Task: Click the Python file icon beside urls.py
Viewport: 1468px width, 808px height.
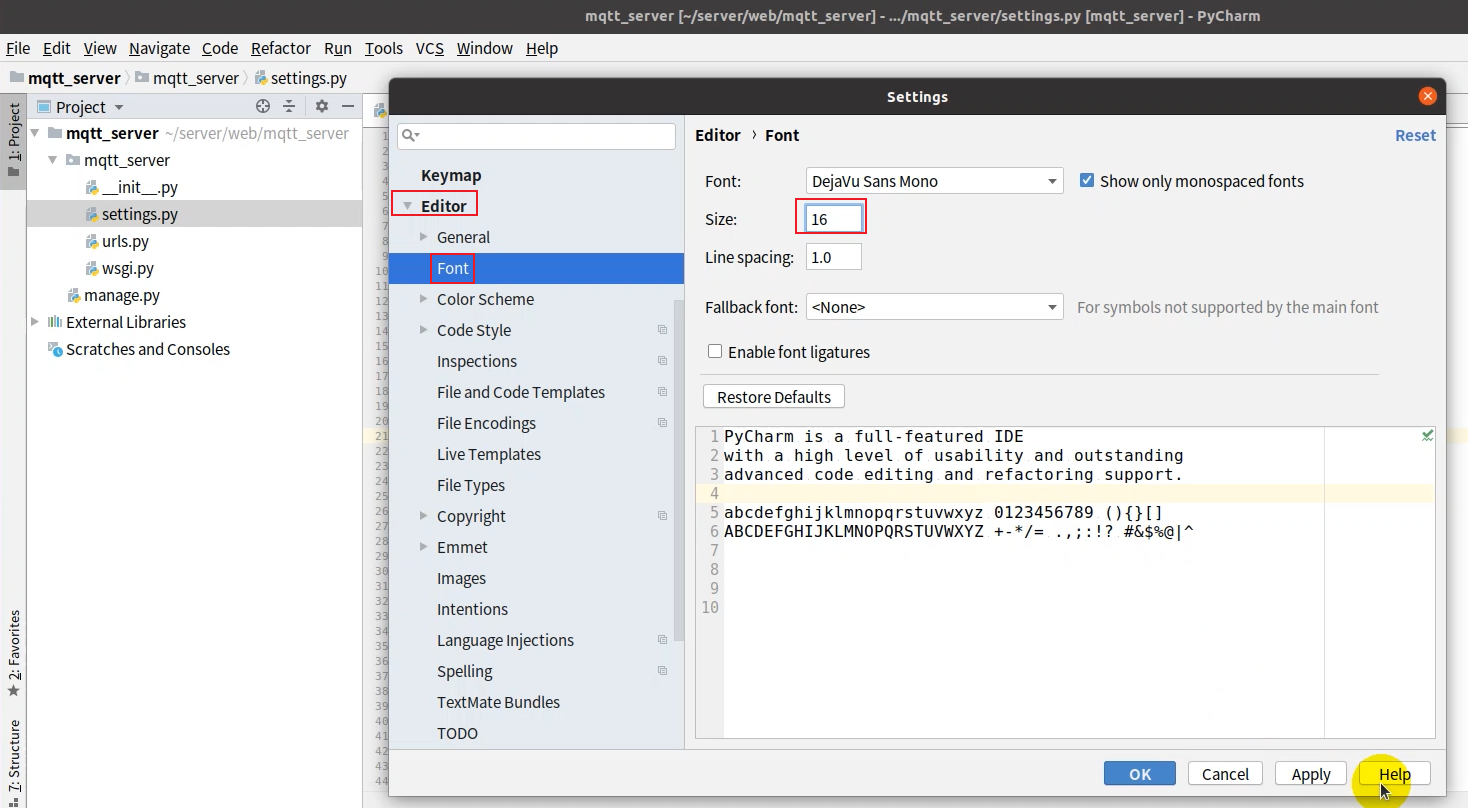Action: pyautogui.click(x=93, y=241)
